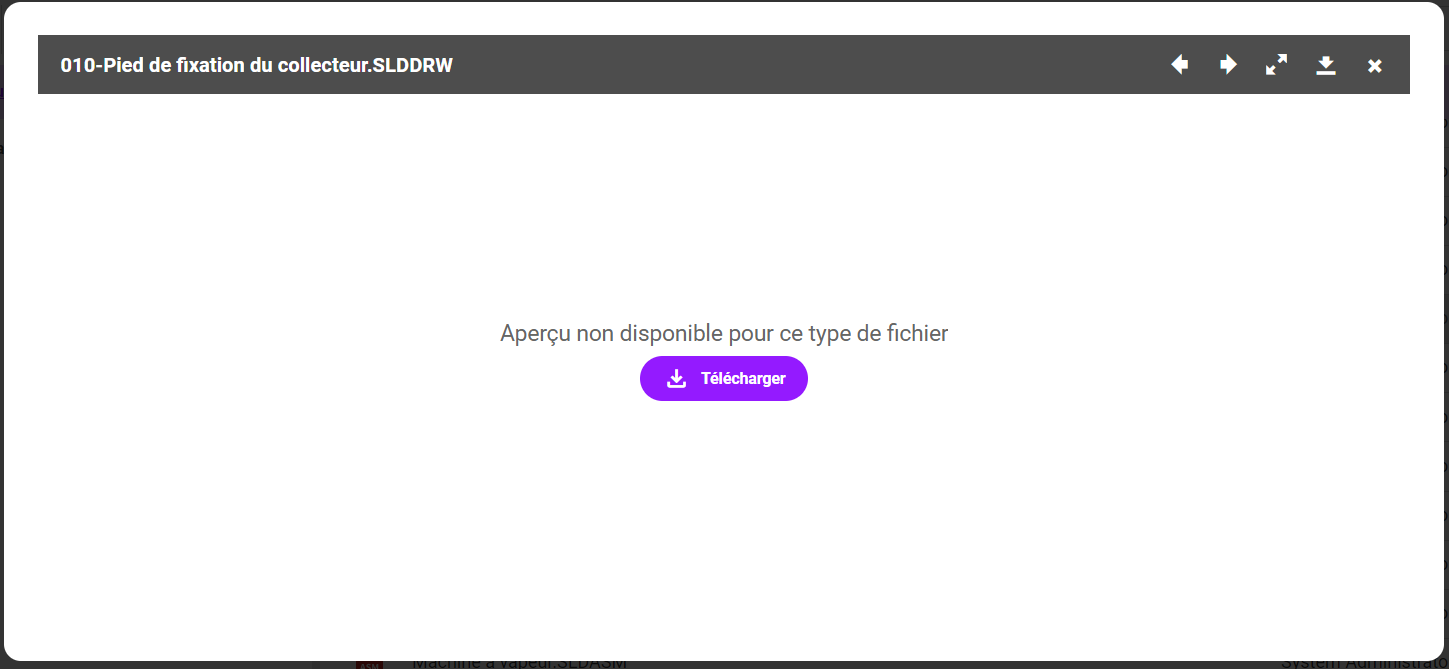Select the title 010-Pied de fixation du collecteur.SLDDRW
The height and width of the screenshot is (669, 1449).
pyautogui.click(x=256, y=66)
